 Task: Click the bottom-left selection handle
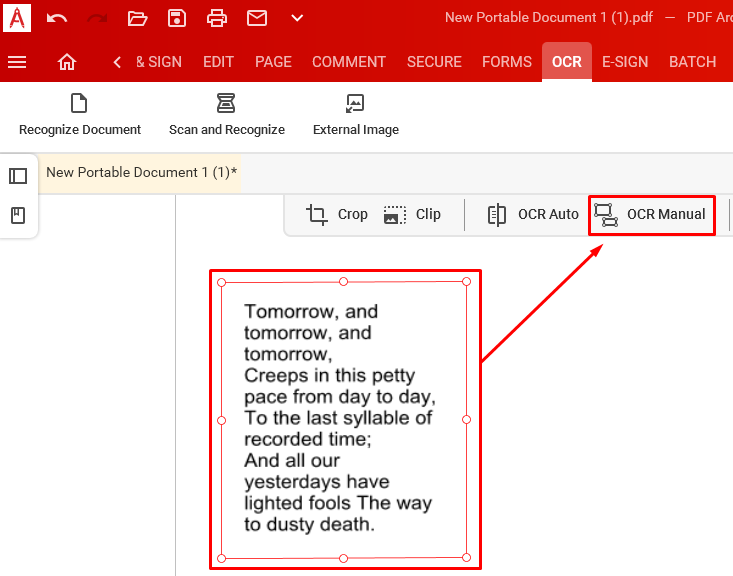pyautogui.click(x=222, y=558)
